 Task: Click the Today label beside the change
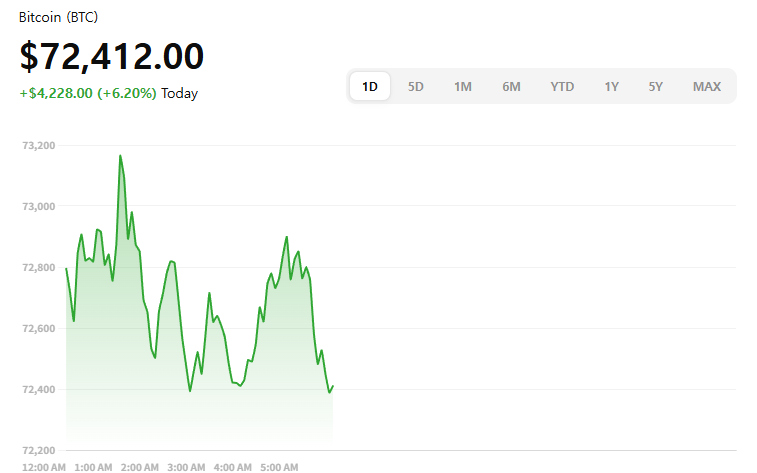coord(180,94)
